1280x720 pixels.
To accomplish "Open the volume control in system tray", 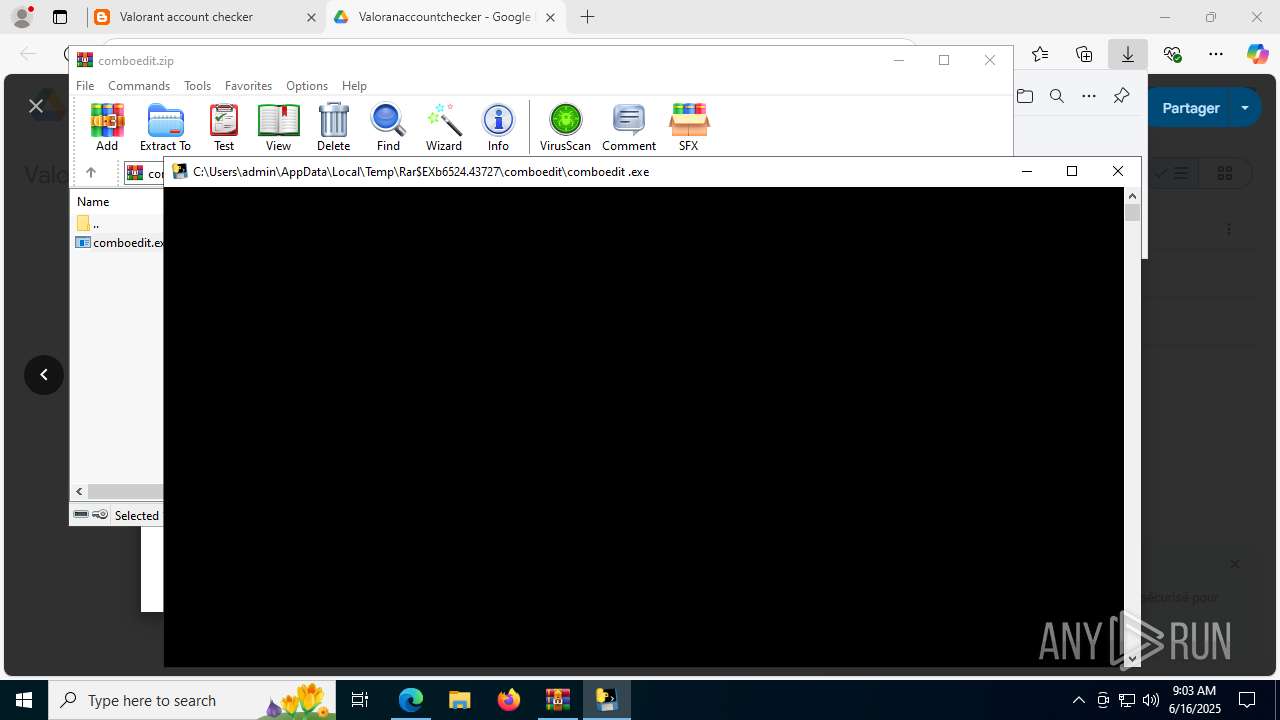I will click(1151, 700).
